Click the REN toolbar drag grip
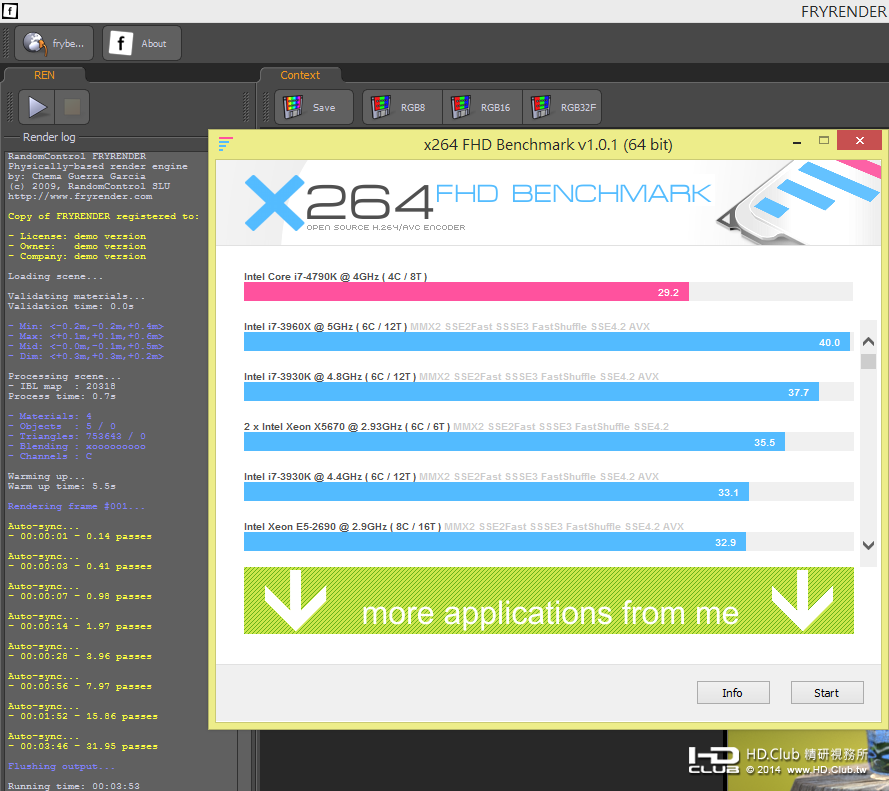 click(x=9, y=107)
